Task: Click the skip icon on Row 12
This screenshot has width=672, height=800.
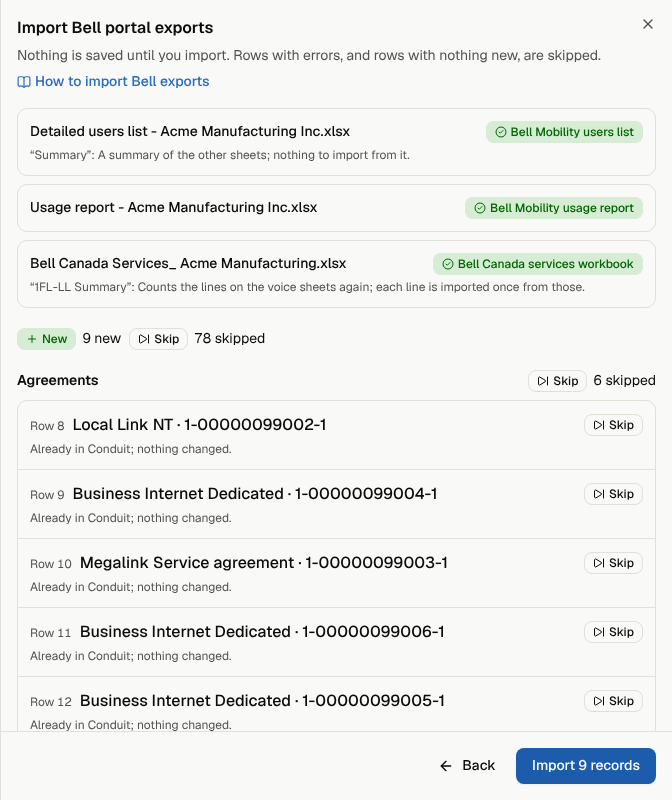Action: pos(599,701)
